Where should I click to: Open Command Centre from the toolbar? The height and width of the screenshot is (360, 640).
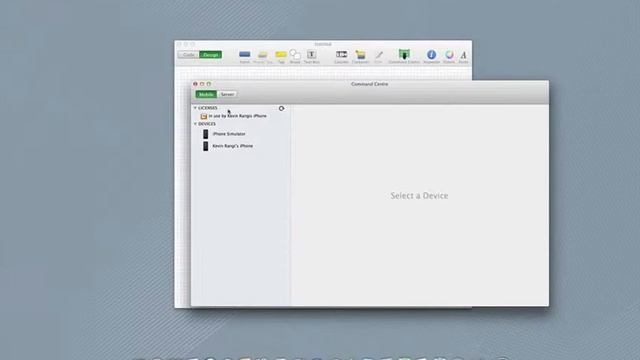pyautogui.click(x=404, y=56)
